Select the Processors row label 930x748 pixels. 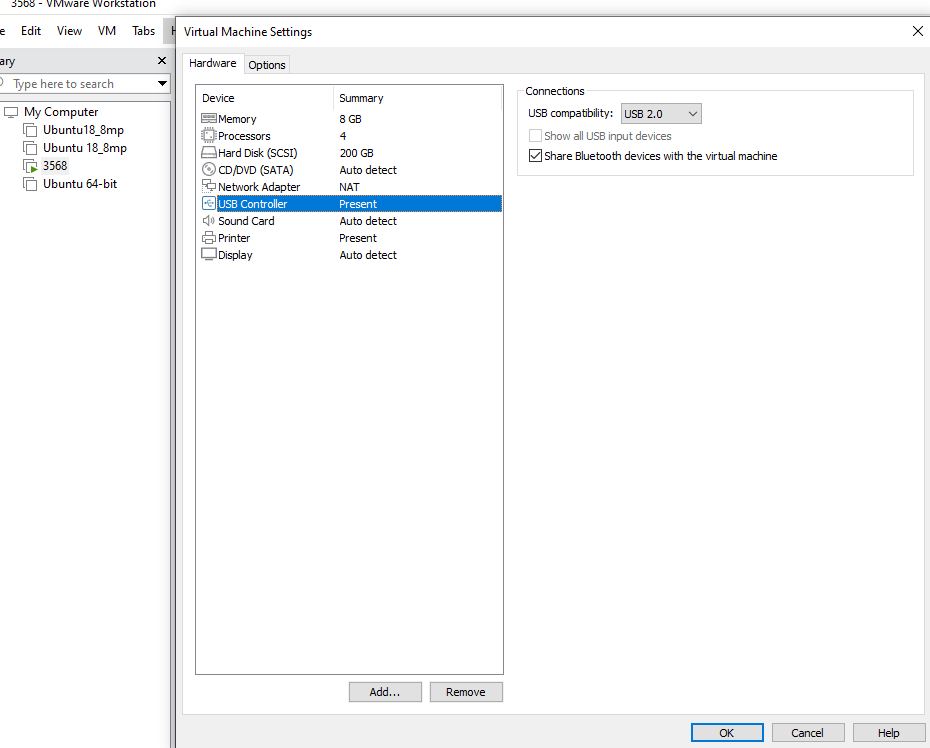click(x=244, y=136)
